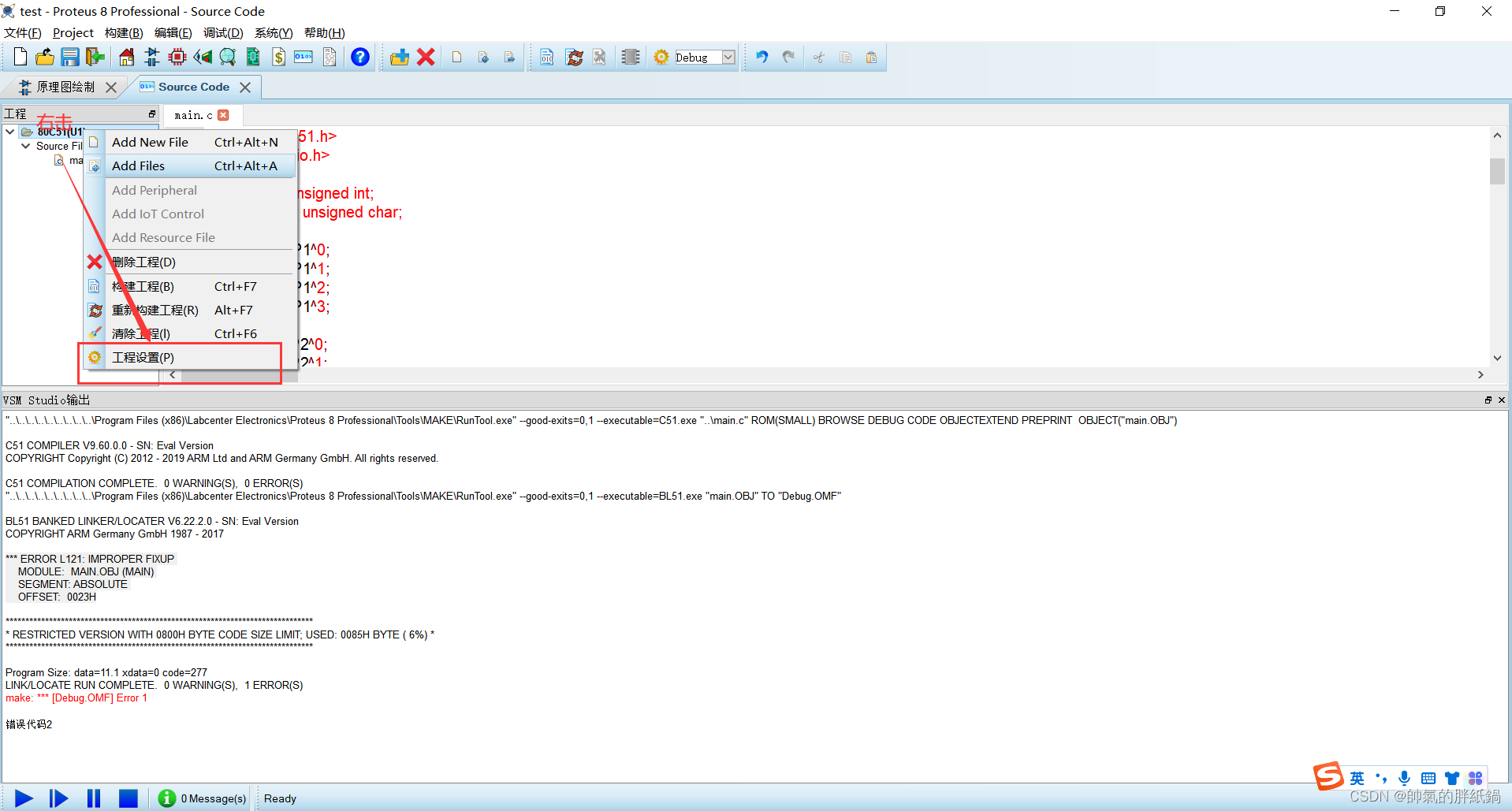1512x811 pixels.
Task: Click the add new file toolbar icon
Action: pos(457,57)
